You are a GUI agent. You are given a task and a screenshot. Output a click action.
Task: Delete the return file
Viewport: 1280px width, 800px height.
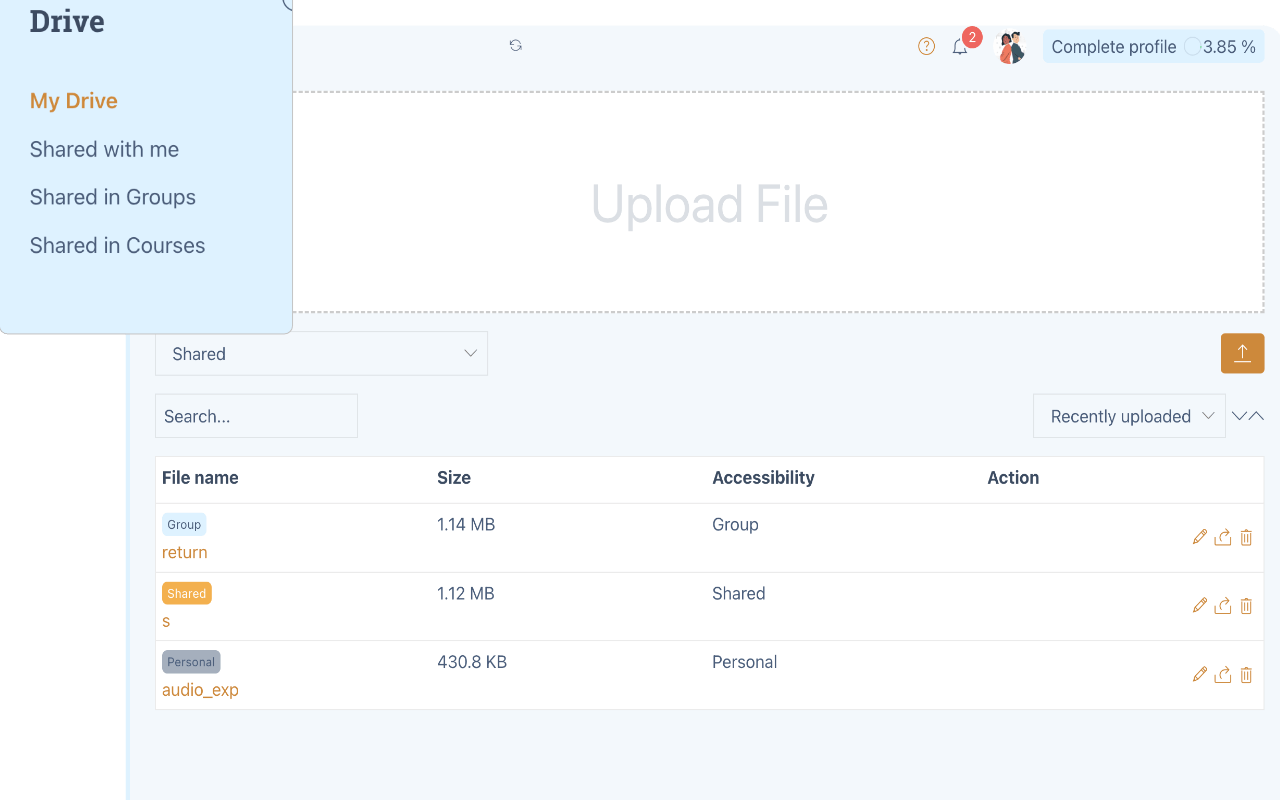(1246, 537)
